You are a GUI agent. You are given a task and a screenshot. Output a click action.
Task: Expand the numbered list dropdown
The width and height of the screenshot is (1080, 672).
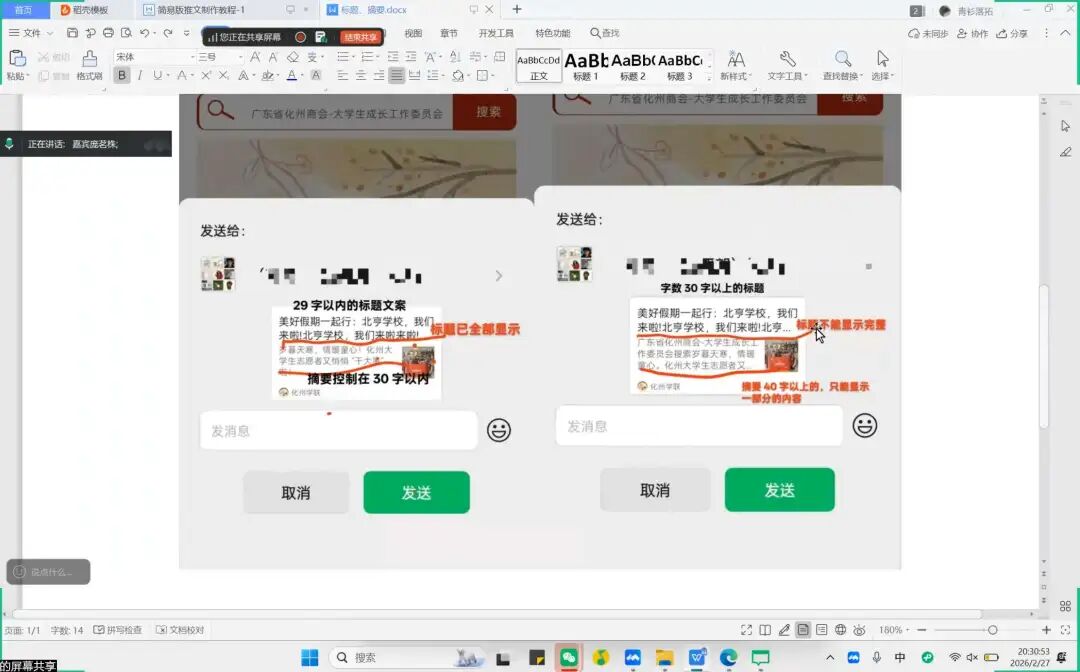(377, 56)
